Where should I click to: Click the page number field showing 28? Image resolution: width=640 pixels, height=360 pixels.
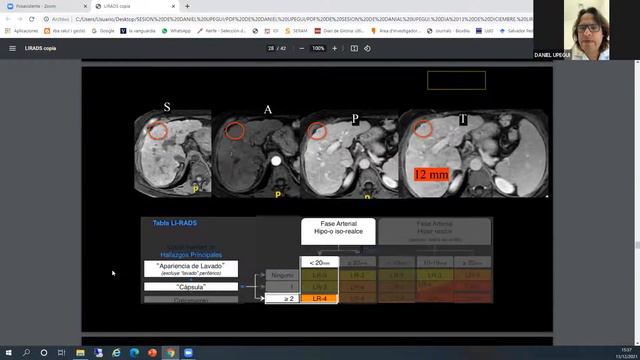tap(271, 48)
